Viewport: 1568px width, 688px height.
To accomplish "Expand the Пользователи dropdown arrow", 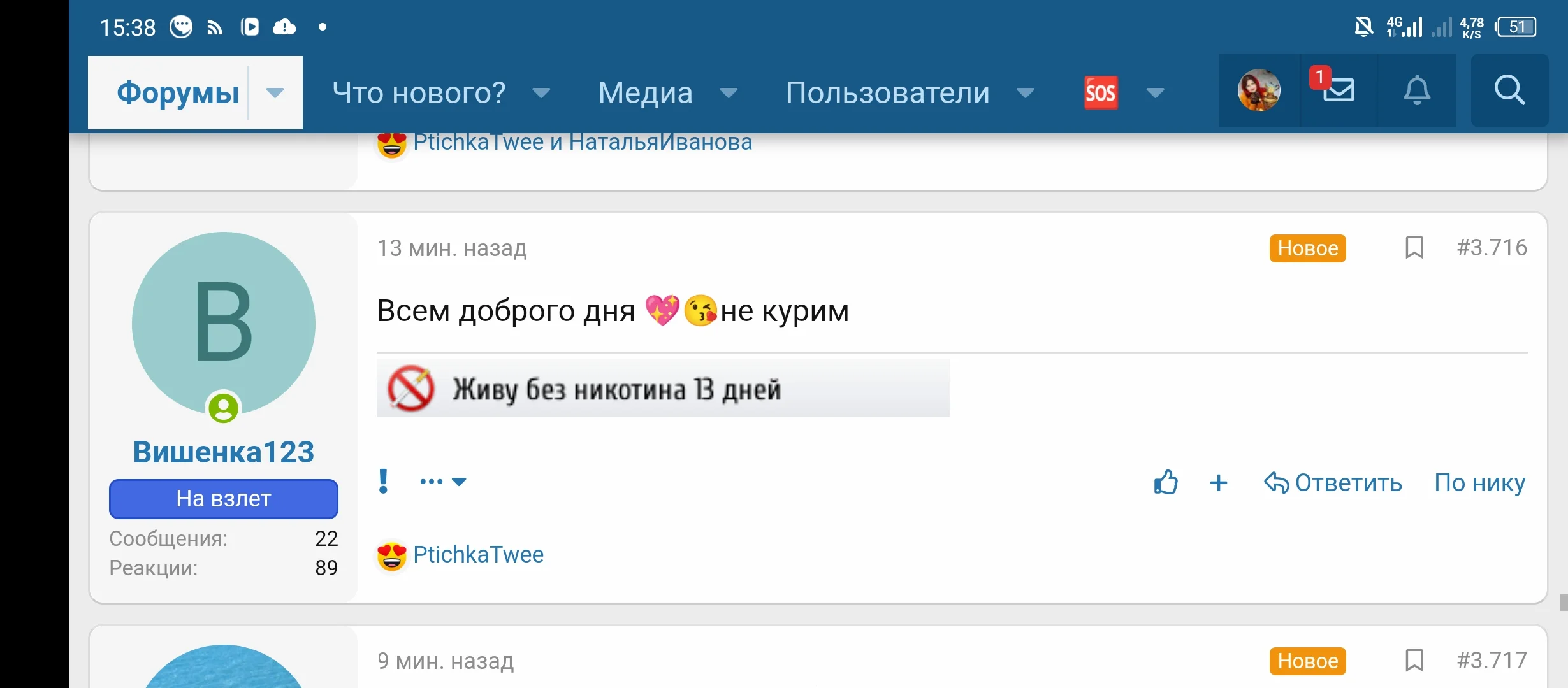I will pyautogui.click(x=1026, y=93).
